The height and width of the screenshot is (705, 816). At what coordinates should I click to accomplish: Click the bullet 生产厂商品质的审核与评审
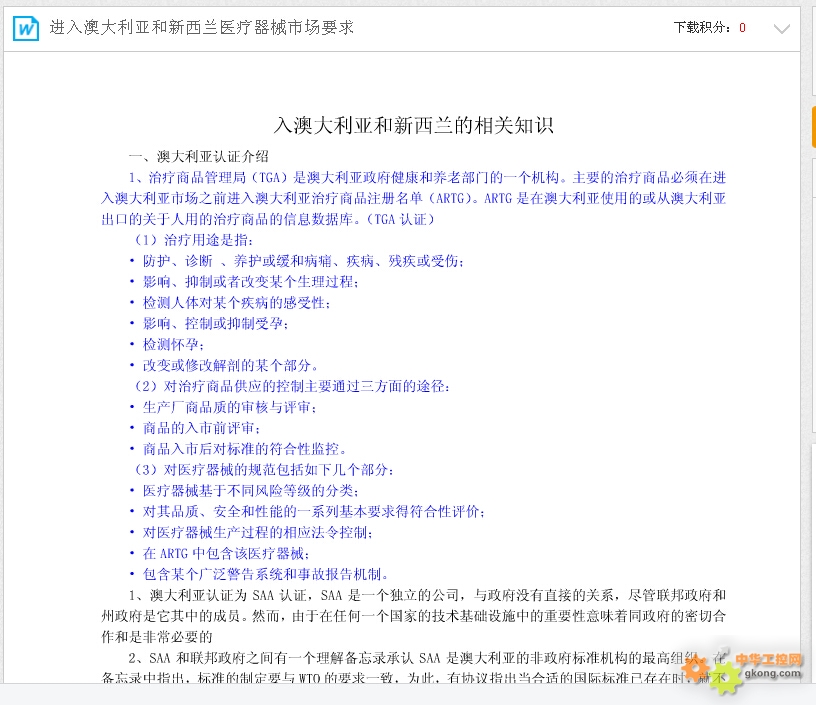[223, 407]
